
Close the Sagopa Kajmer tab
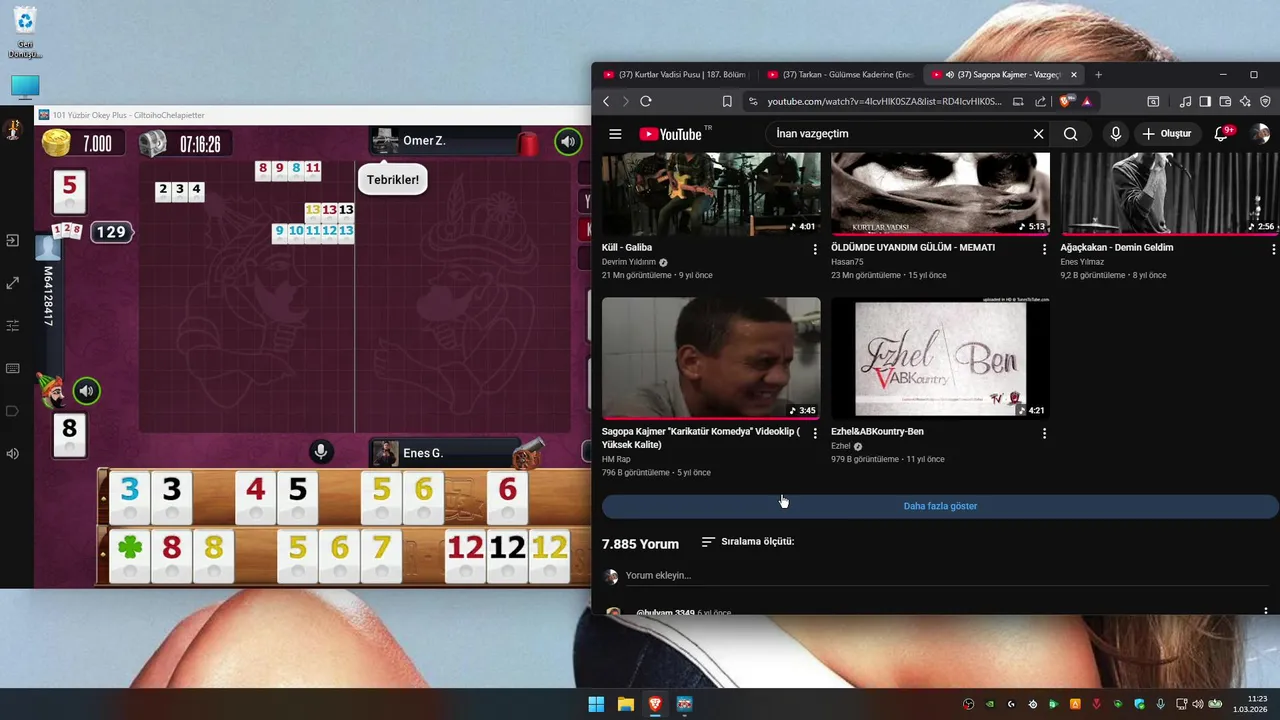(1075, 75)
